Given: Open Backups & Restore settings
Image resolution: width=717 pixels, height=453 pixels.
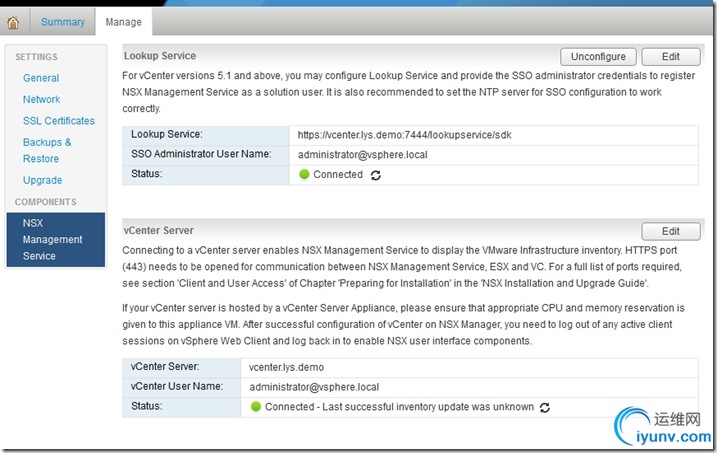Looking at the screenshot, I should (x=47, y=150).
